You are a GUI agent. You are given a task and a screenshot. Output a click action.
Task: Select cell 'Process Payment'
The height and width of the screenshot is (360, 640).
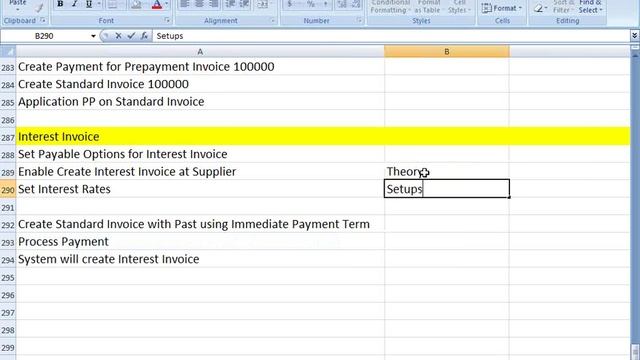pos(200,242)
